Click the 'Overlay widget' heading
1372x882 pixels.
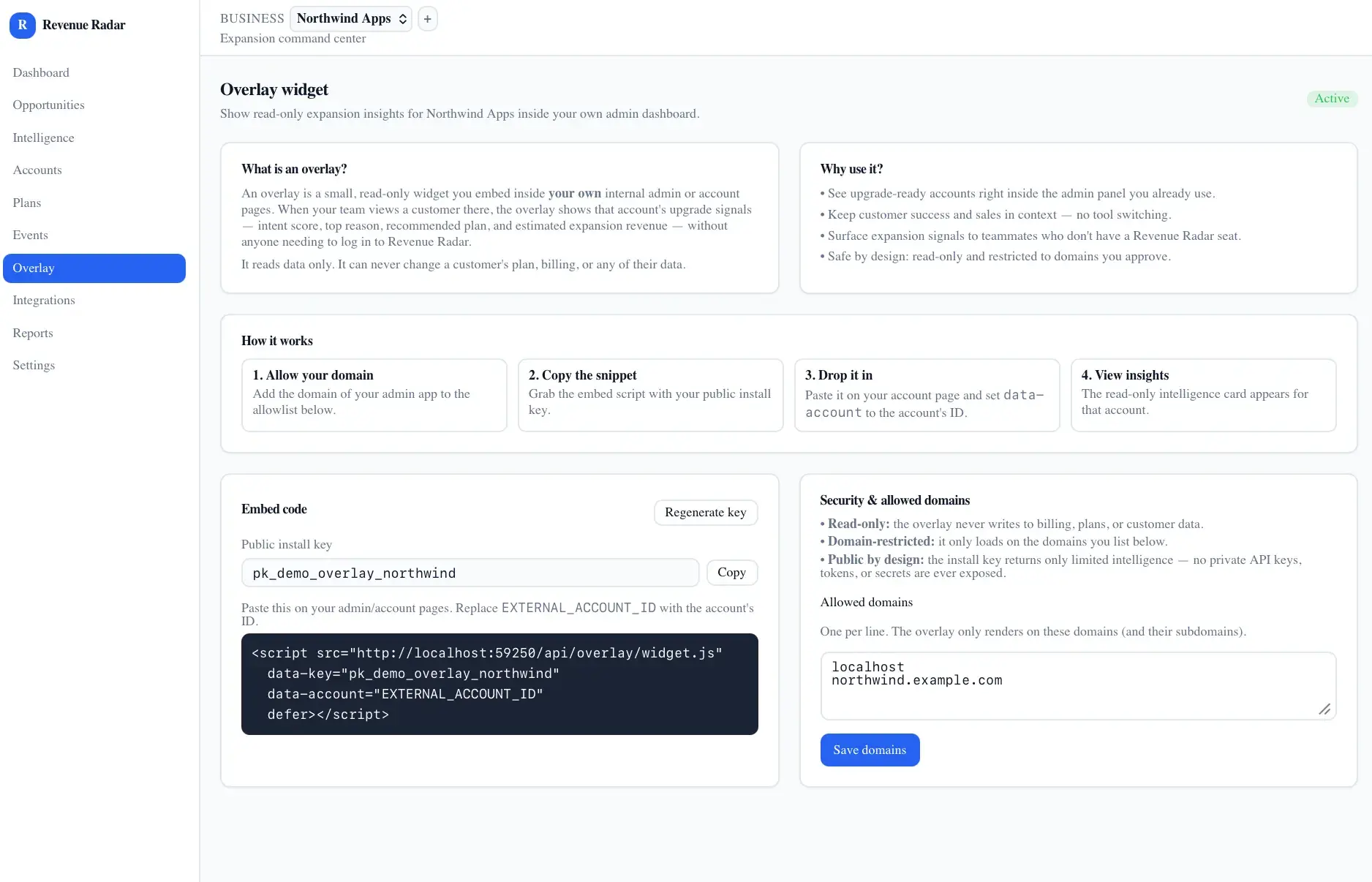[x=274, y=89]
